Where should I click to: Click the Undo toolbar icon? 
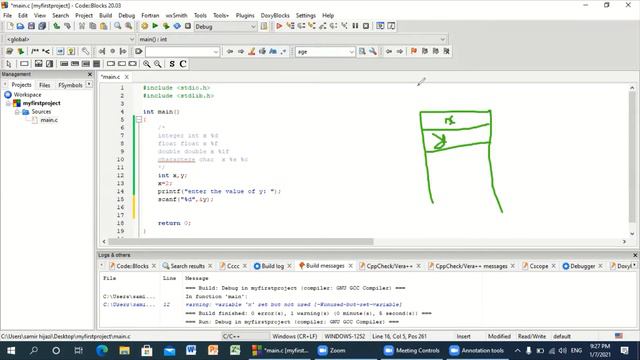[56, 26]
